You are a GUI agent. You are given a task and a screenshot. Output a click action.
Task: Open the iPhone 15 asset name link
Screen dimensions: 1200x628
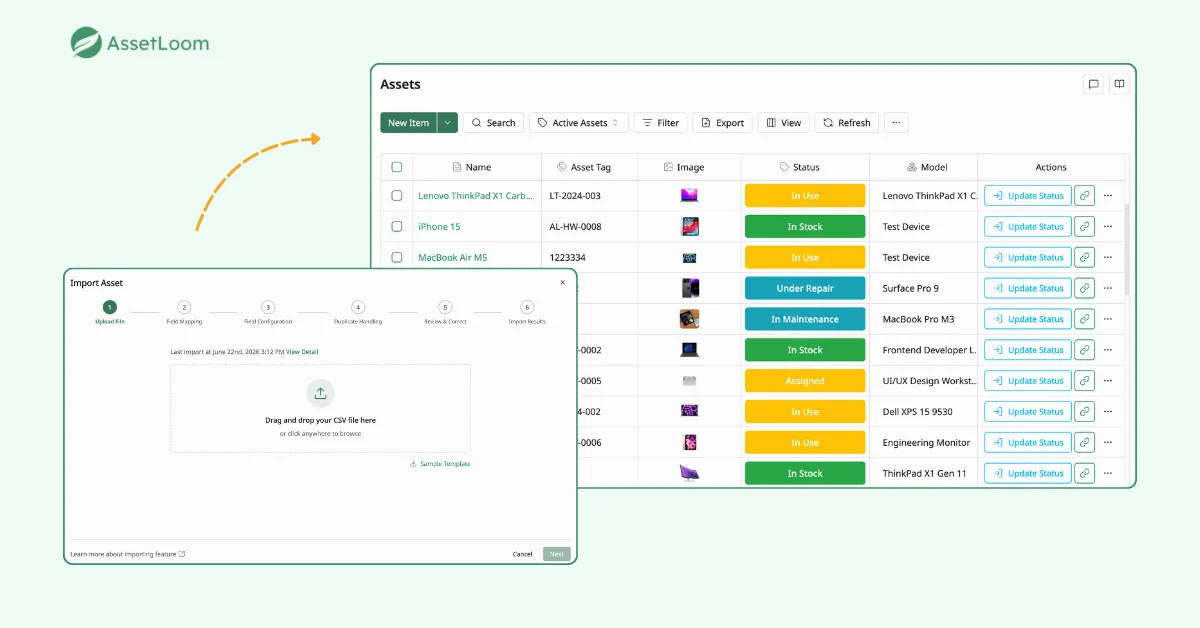coord(439,227)
